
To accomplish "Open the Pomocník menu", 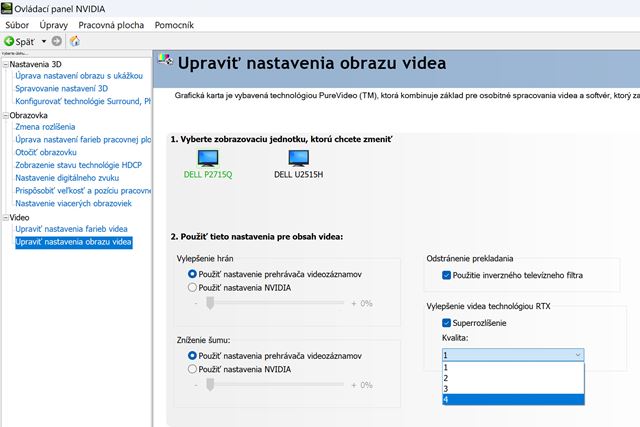I will click(174, 25).
